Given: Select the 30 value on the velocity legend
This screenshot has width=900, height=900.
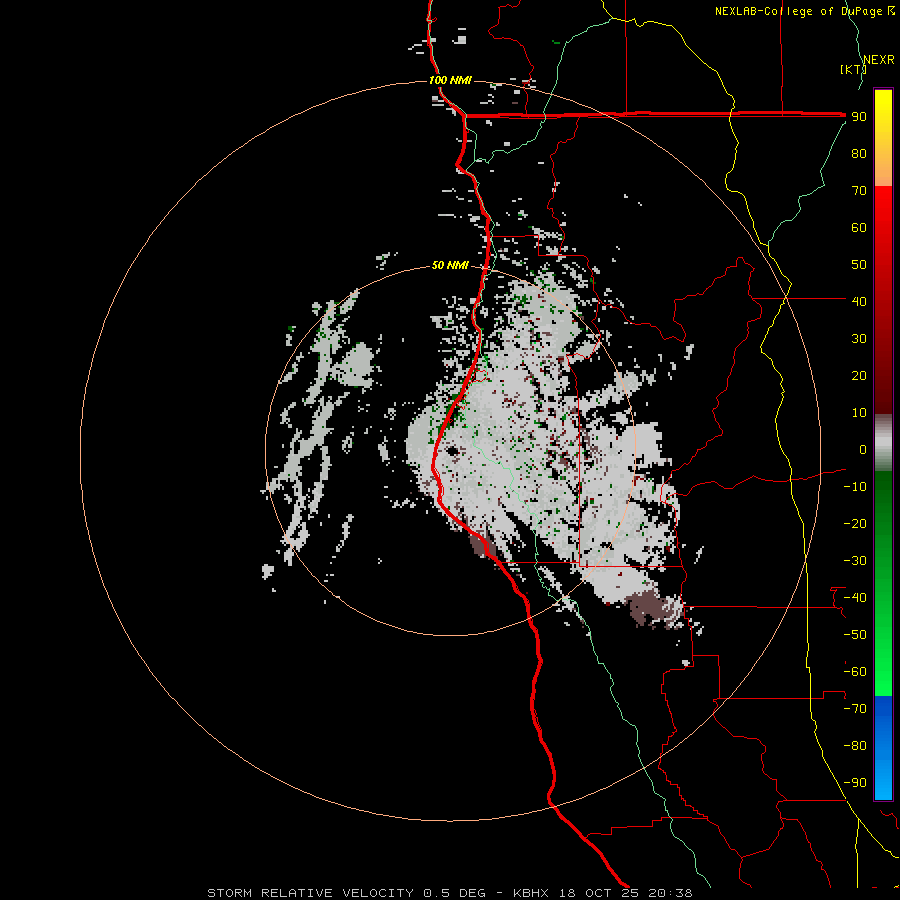Looking at the screenshot, I should click(x=859, y=339).
